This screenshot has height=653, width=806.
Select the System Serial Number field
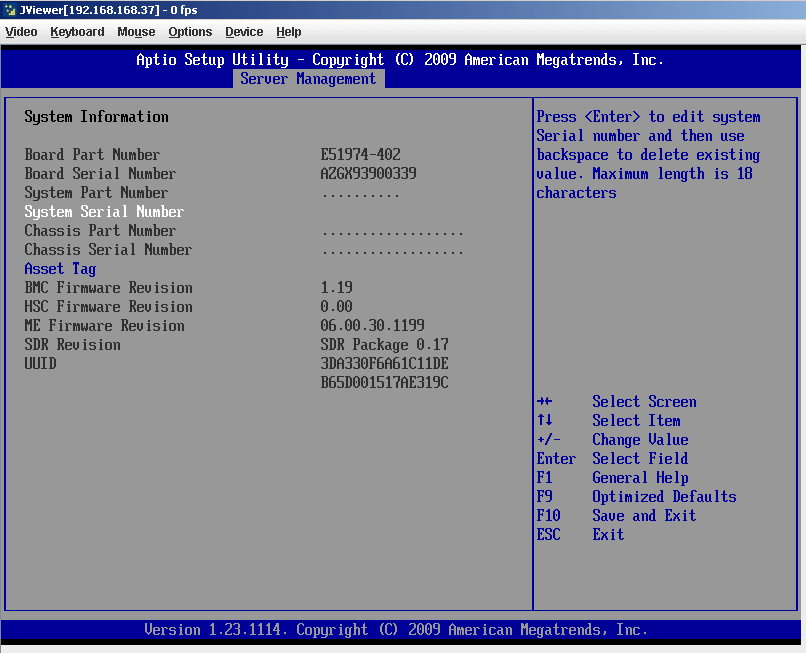104,212
